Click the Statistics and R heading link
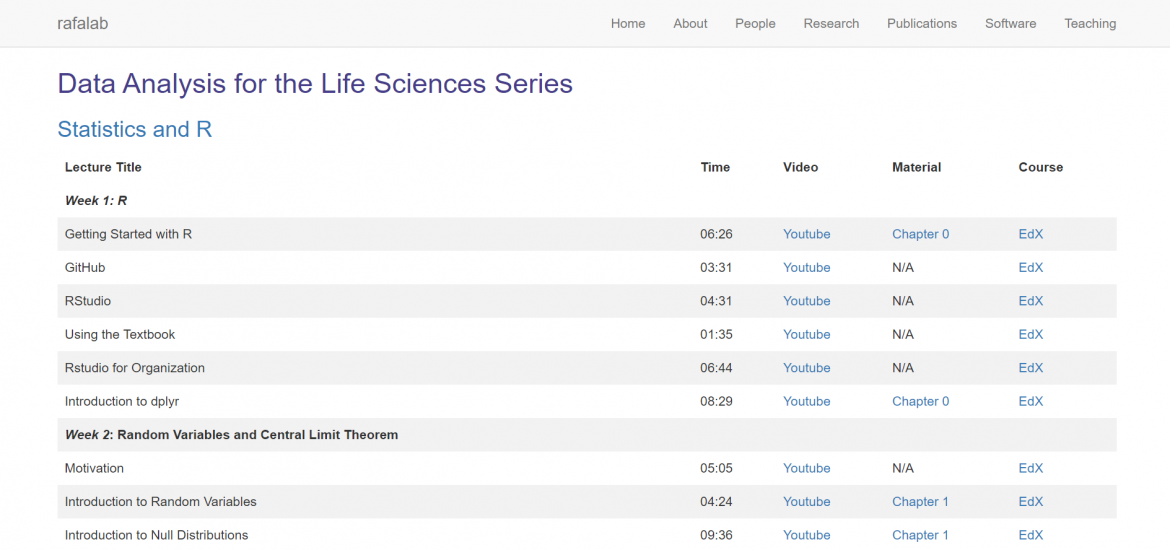The width and height of the screenshot is (1170, 550). tap(135, 129)
